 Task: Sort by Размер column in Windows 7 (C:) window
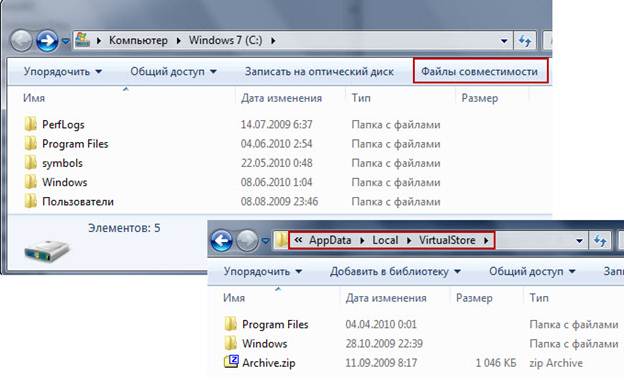pos(480,98)
